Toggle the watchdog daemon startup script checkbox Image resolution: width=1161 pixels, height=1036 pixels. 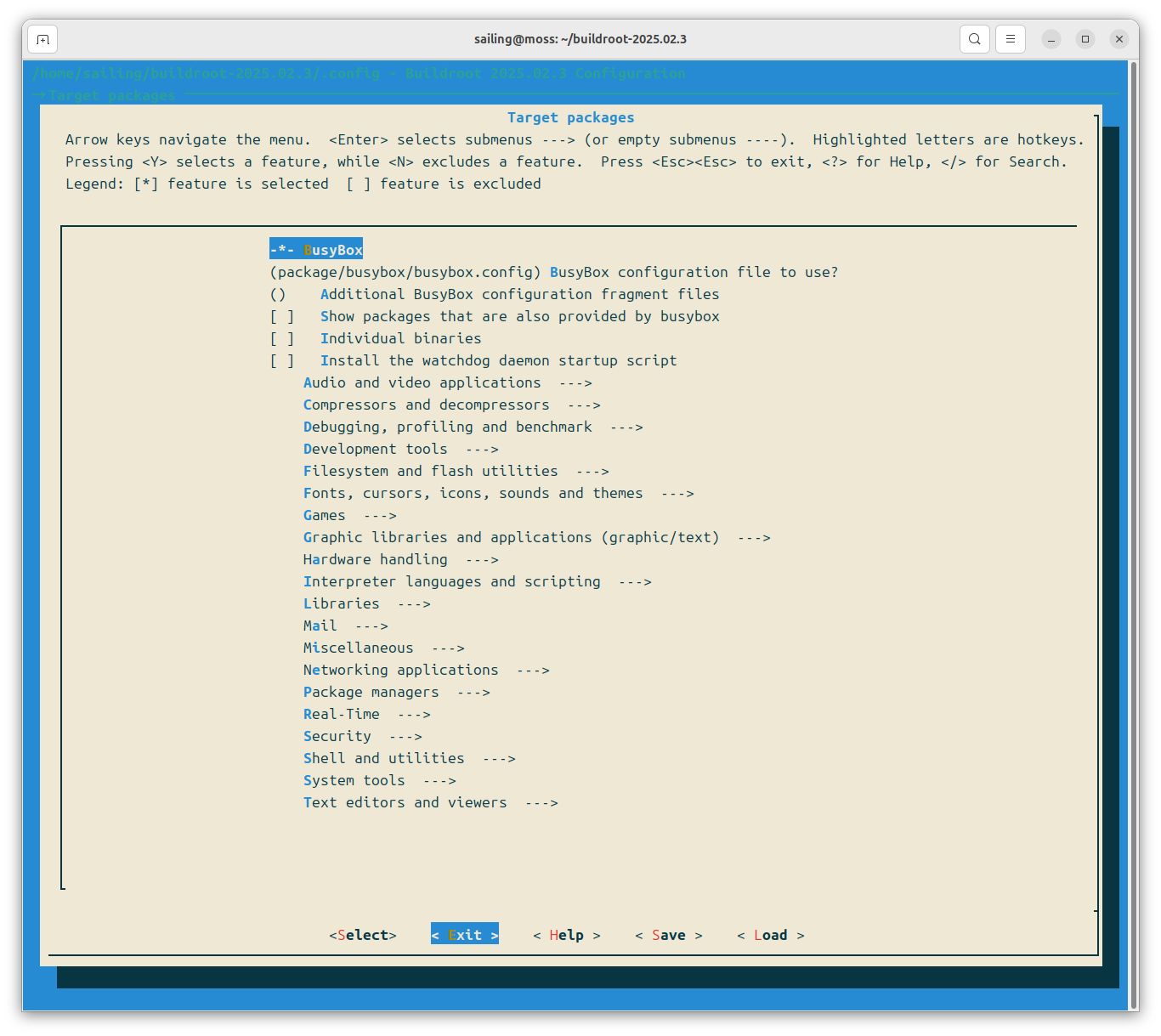click(282, 360)
